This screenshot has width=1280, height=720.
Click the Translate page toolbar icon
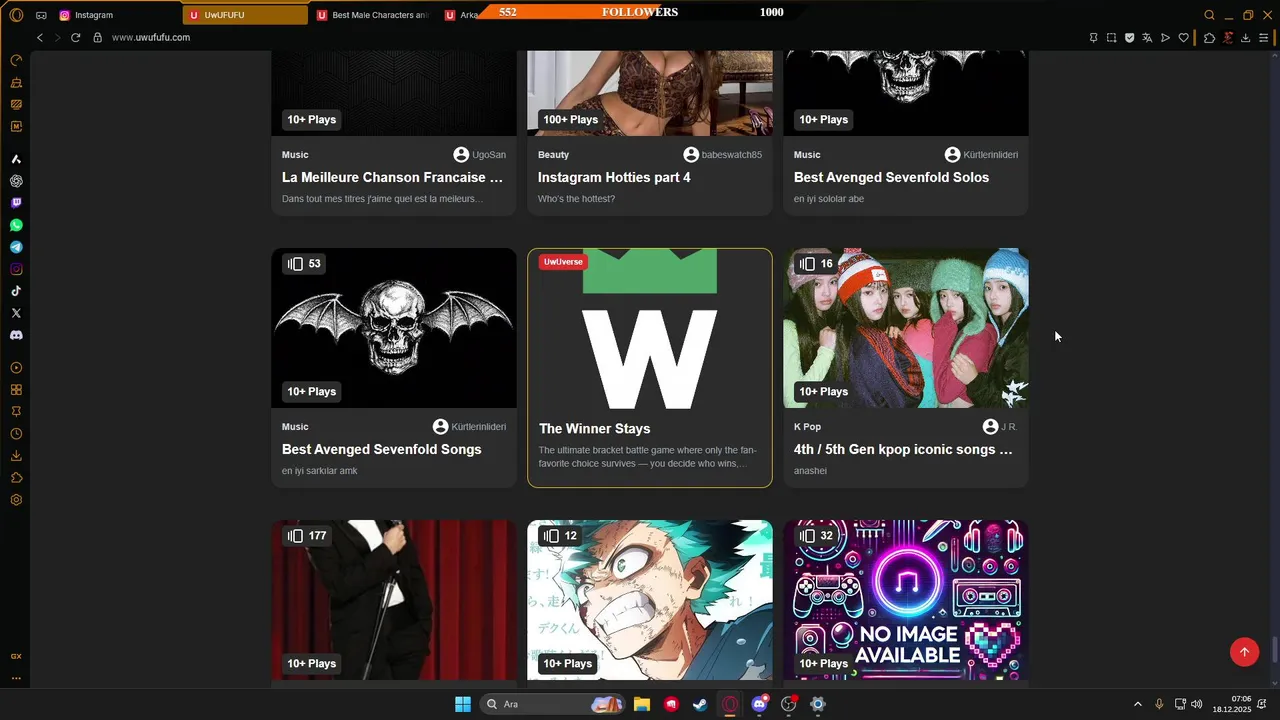coord(1147,38)
